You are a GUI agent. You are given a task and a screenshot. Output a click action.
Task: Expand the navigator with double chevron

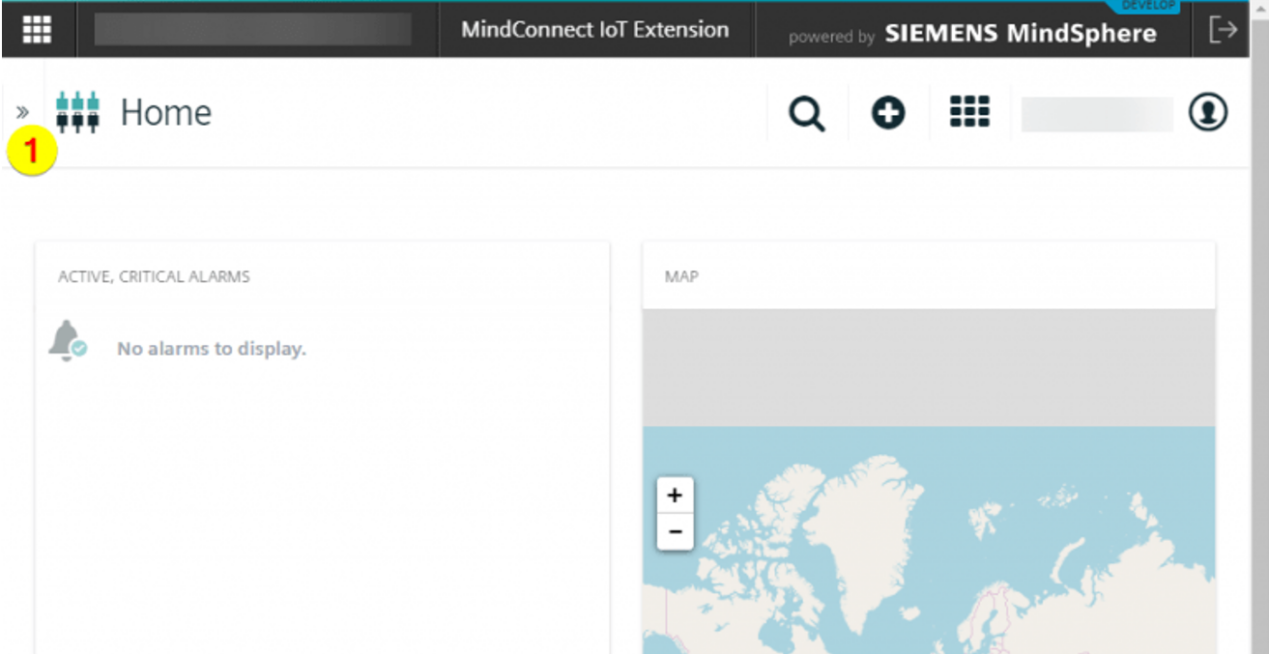point(22,112)
